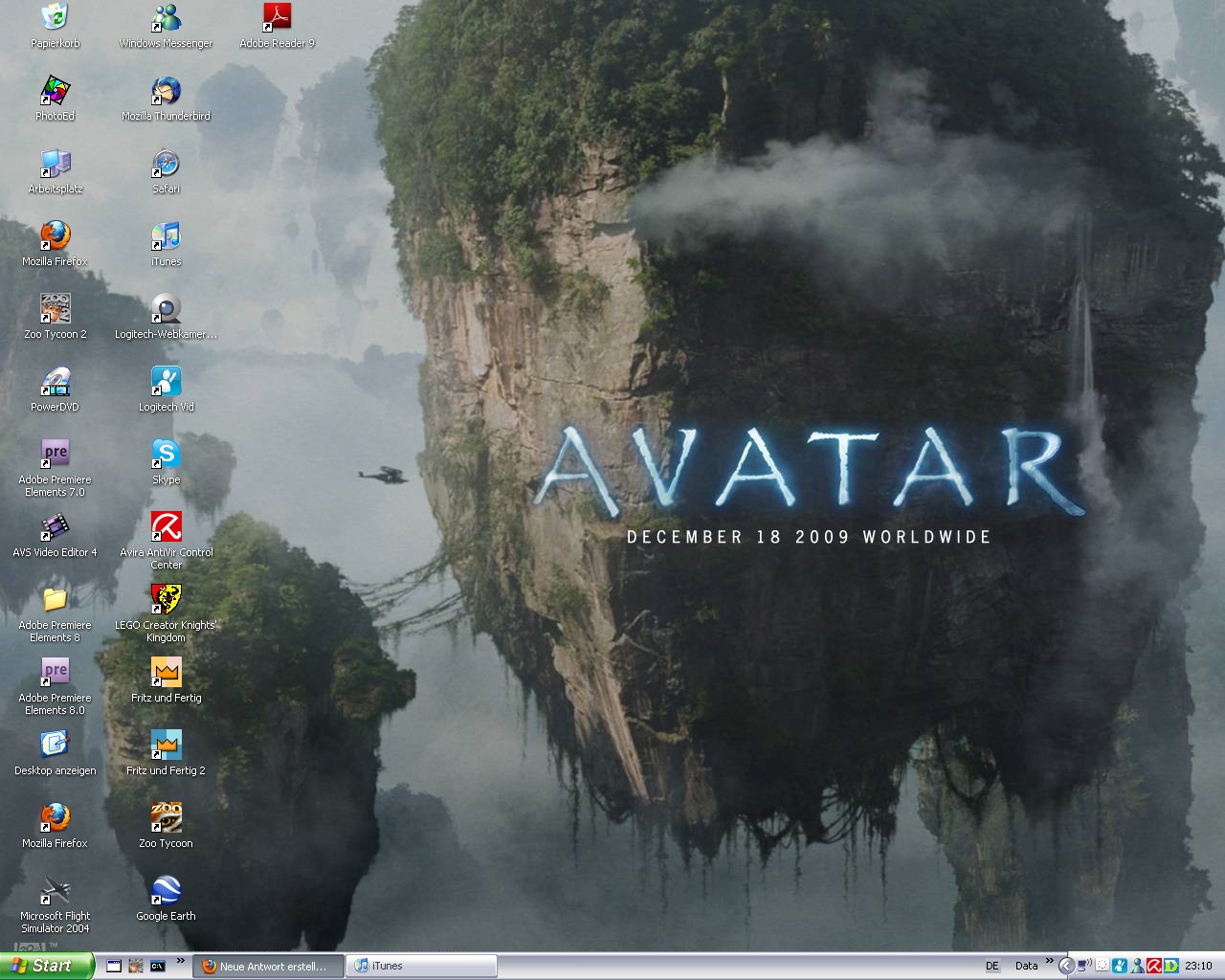
Task: Select the Fritz und Fertig icon
Action: click(x=166, y=680)
